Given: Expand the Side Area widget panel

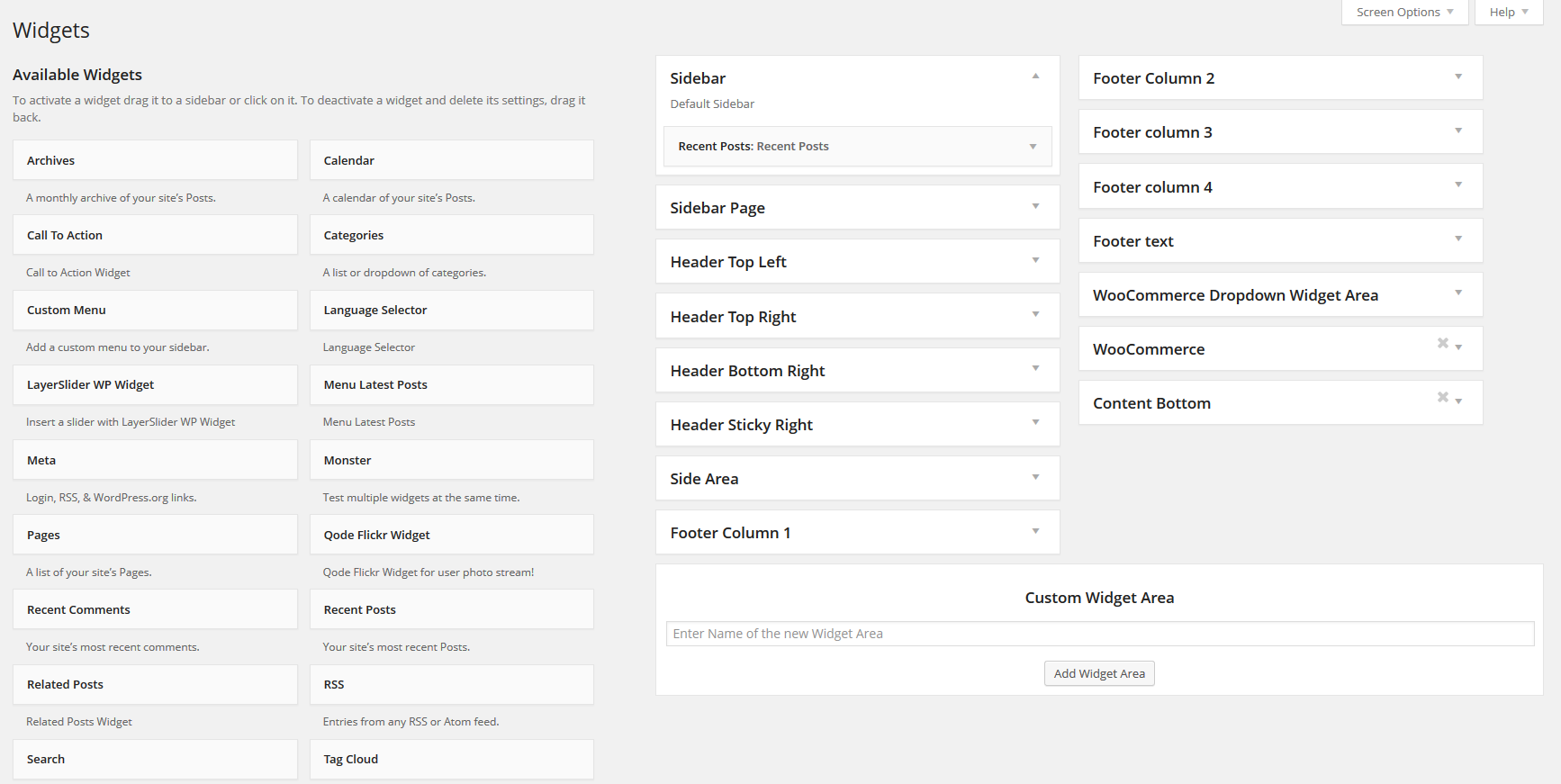Looking at the screenshot, I should tap(1035, 478).
